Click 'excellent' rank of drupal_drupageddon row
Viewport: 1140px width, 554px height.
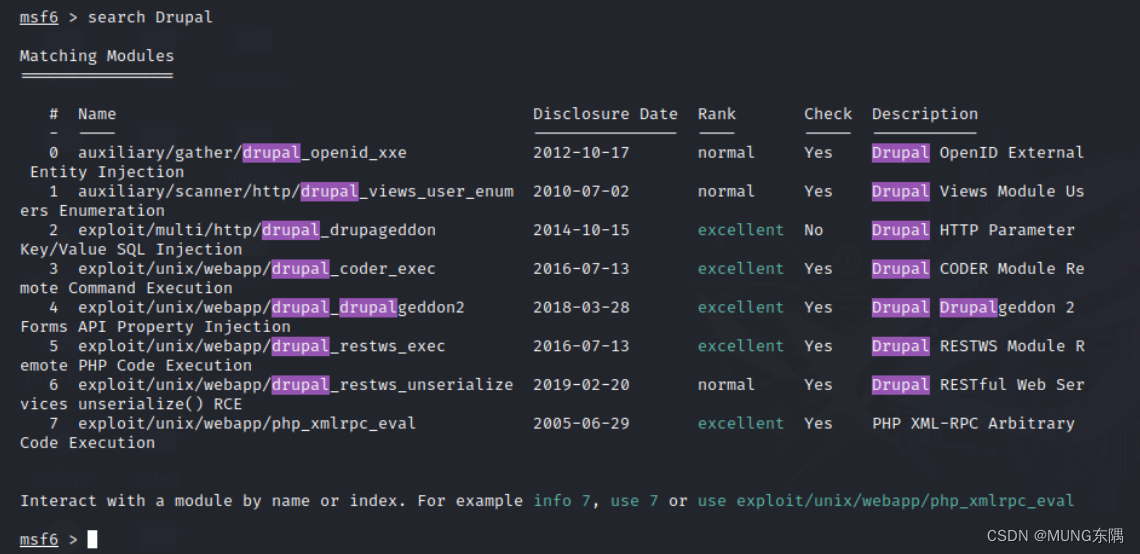[741, 230]
